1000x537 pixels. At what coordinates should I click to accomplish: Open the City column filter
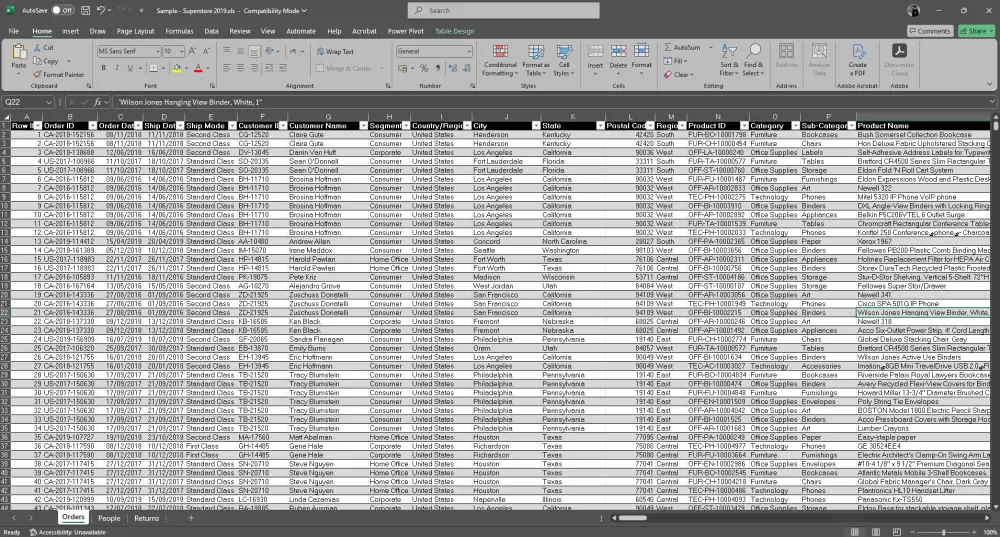(536, 126)
